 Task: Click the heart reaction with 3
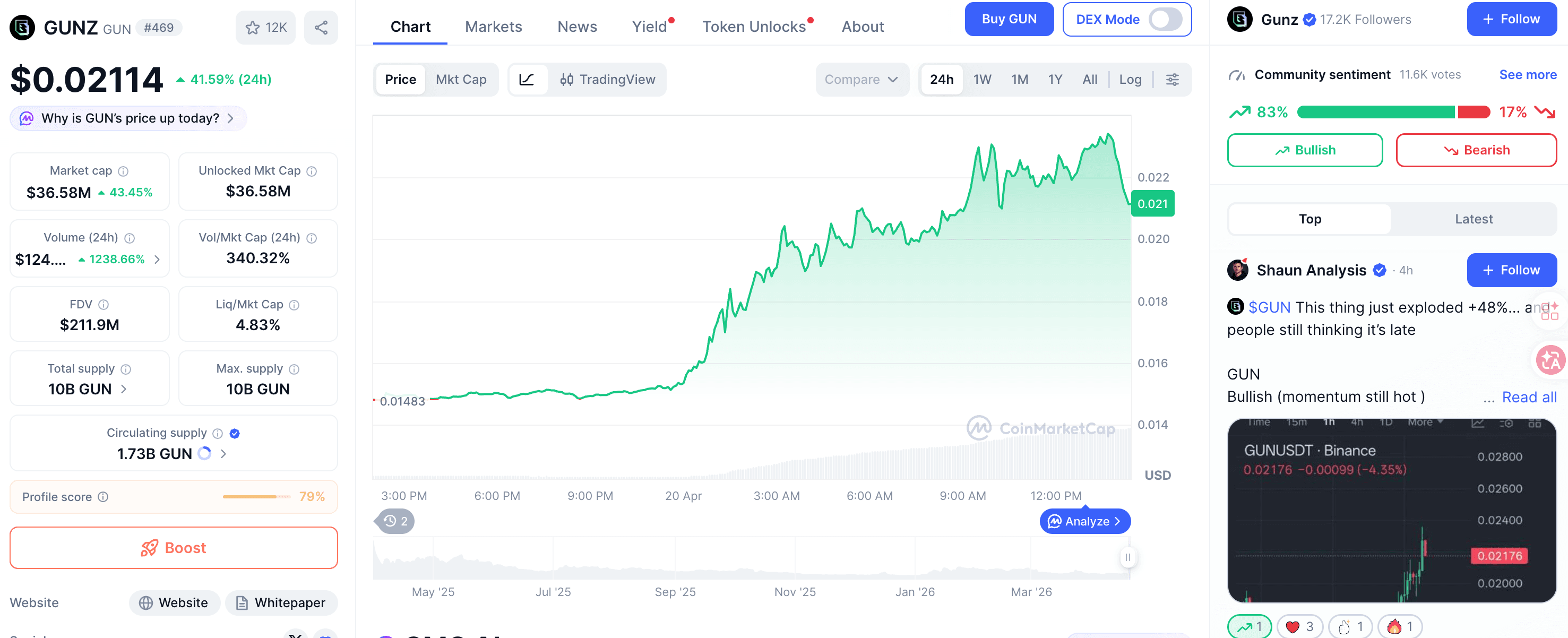1299,626
